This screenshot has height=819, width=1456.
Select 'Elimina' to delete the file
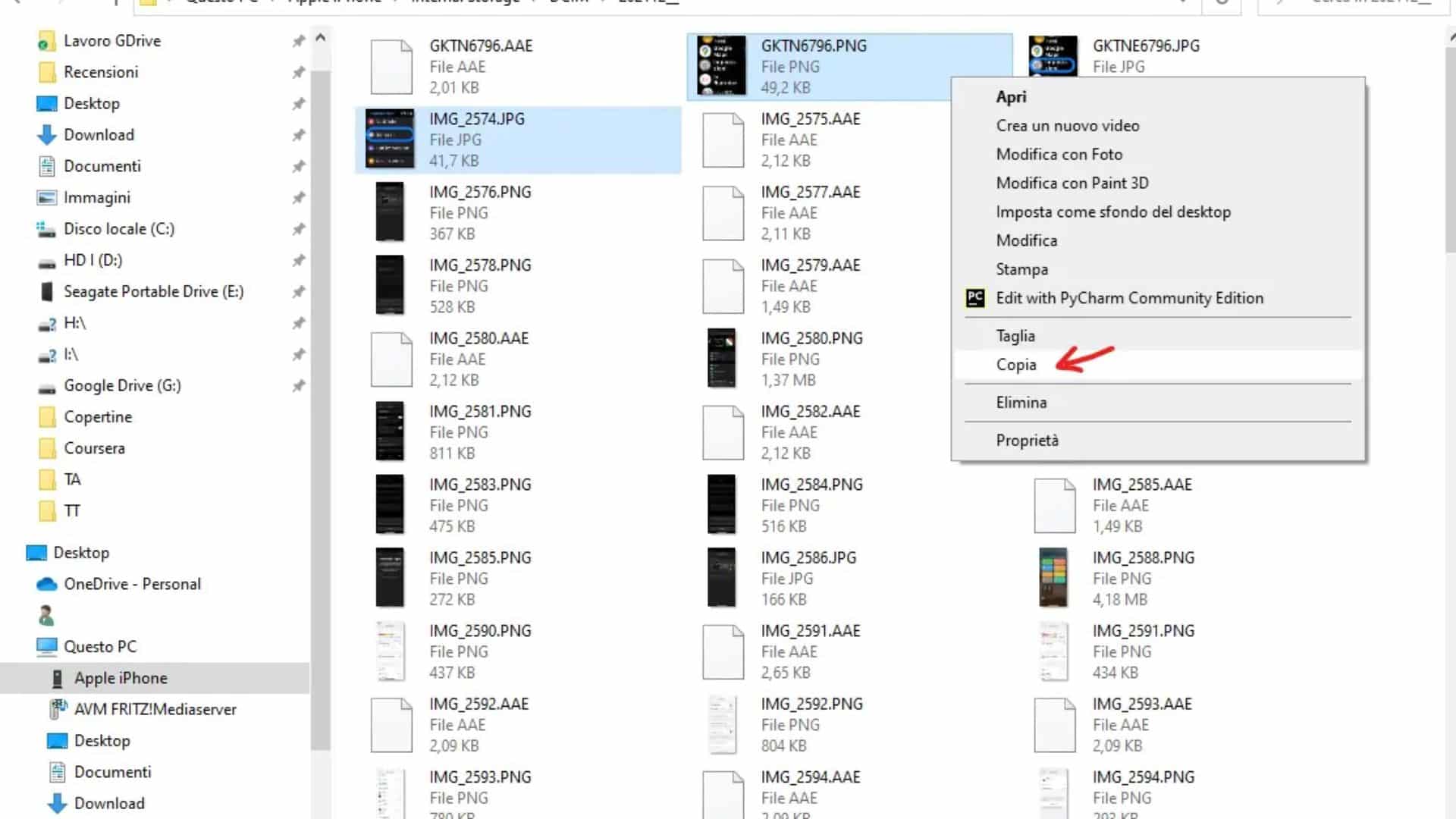1021,401
